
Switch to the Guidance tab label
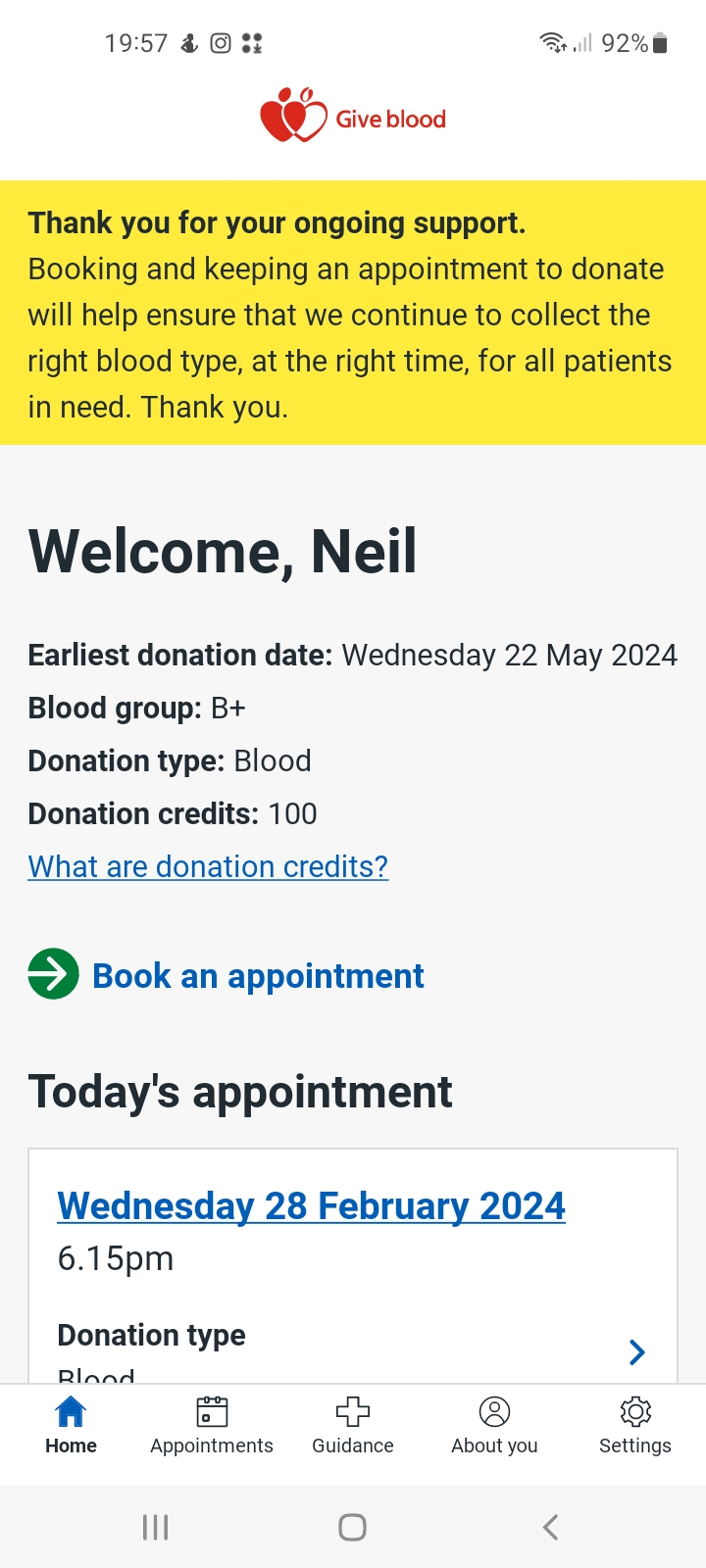(x=353, y=1446)
